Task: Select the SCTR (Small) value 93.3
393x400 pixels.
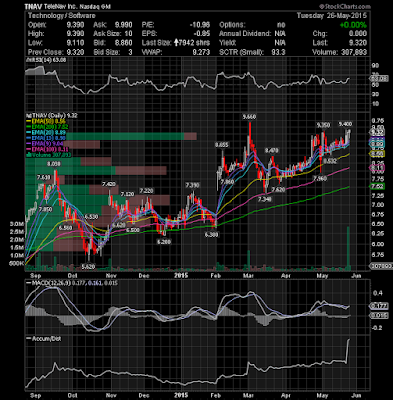Action: click(278, 52)
